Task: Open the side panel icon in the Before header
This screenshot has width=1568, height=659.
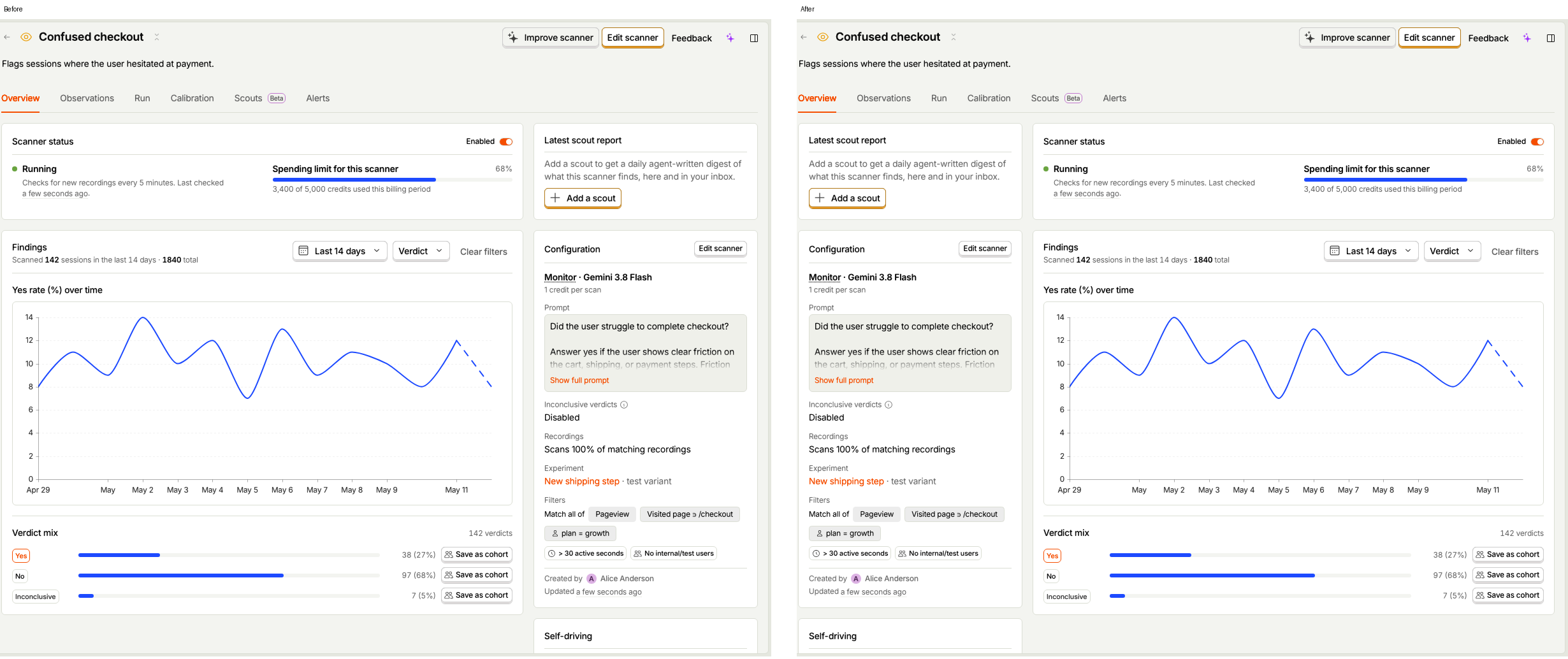Action: pyautogui.click(x=754, y=38)
